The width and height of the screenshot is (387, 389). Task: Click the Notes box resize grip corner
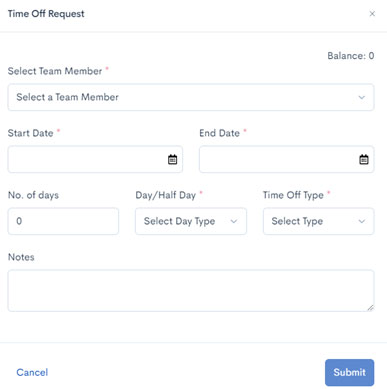tap(370, 308)
